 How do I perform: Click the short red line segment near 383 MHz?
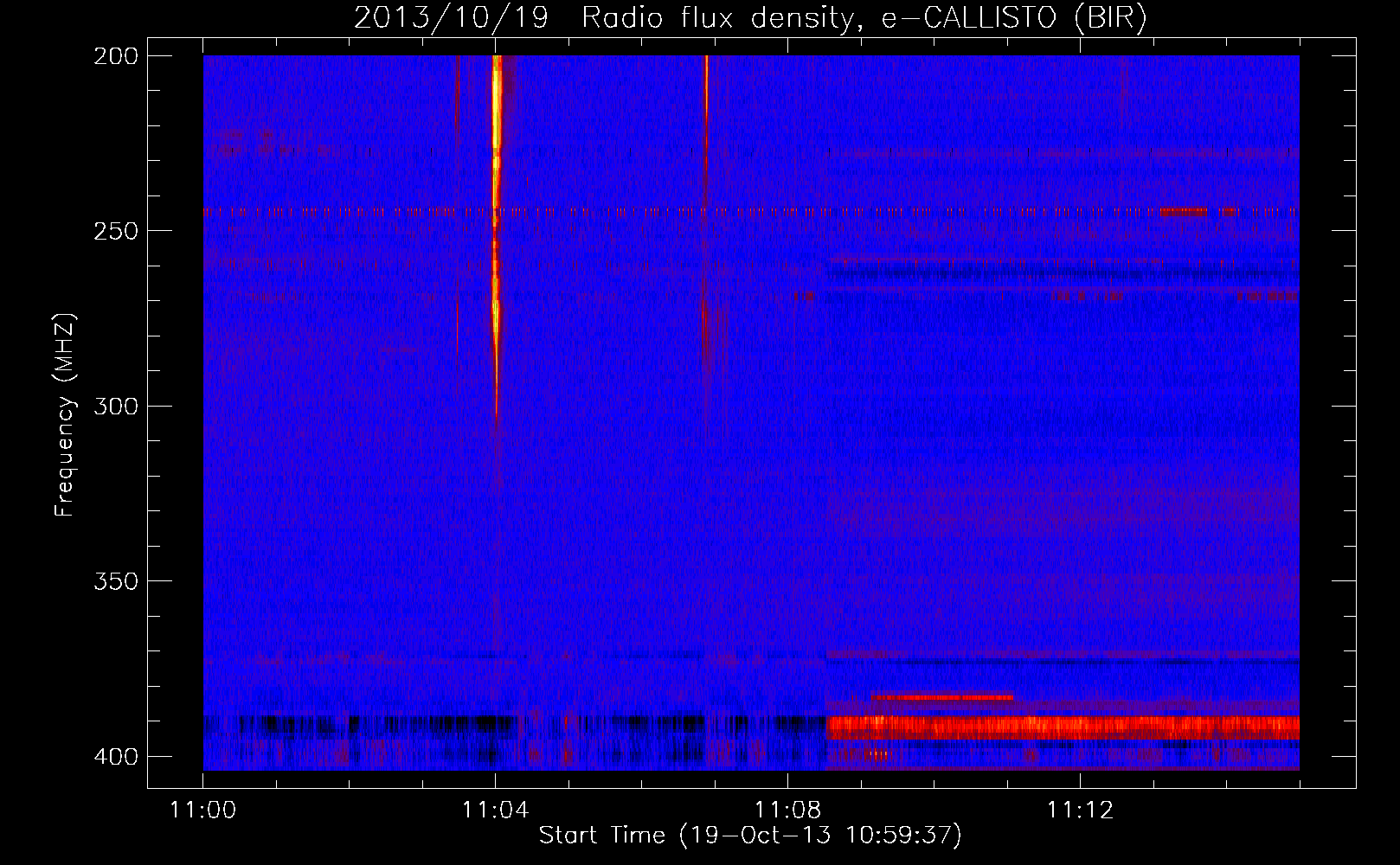[941, 696]
